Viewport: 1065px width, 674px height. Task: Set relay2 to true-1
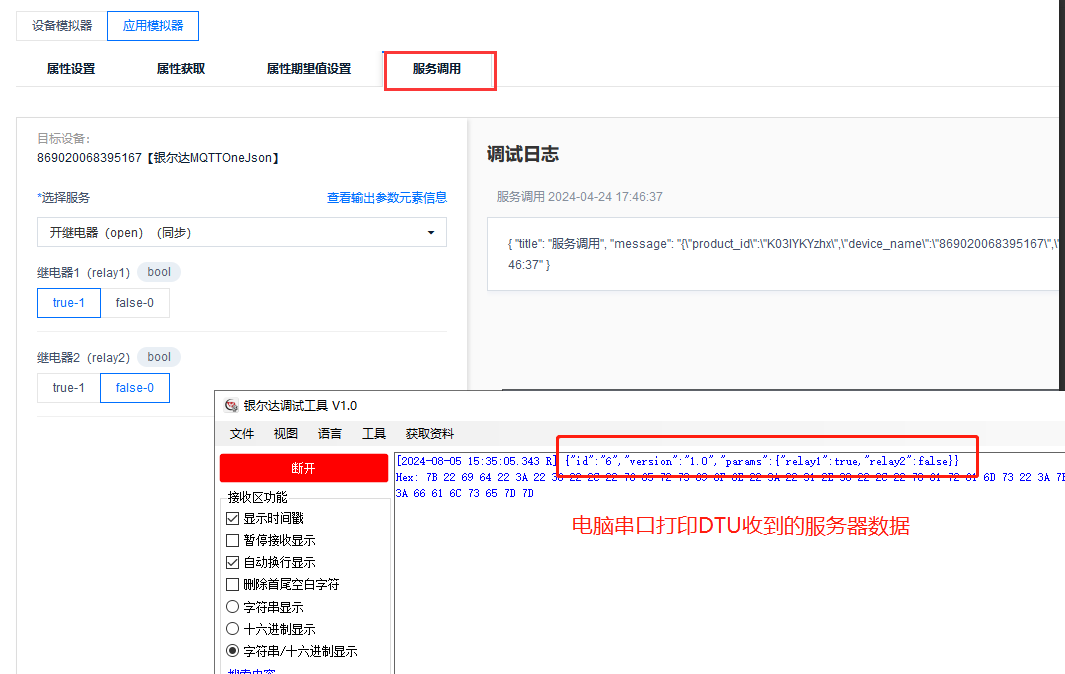pos(69,388)
